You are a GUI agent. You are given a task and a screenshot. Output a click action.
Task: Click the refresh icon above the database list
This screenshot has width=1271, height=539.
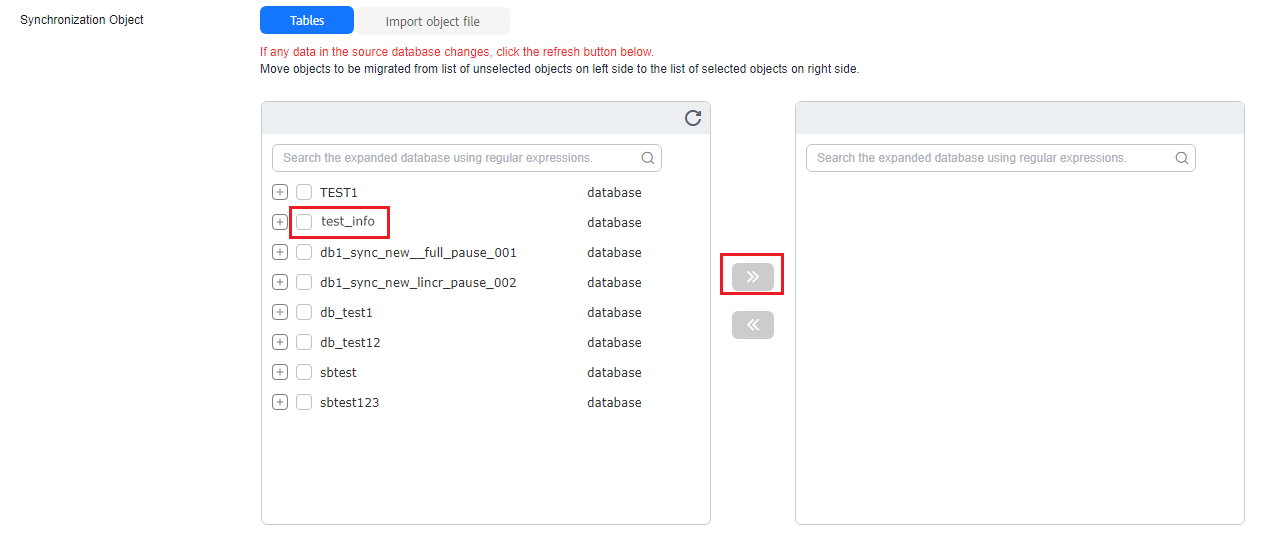coord(693,118)
